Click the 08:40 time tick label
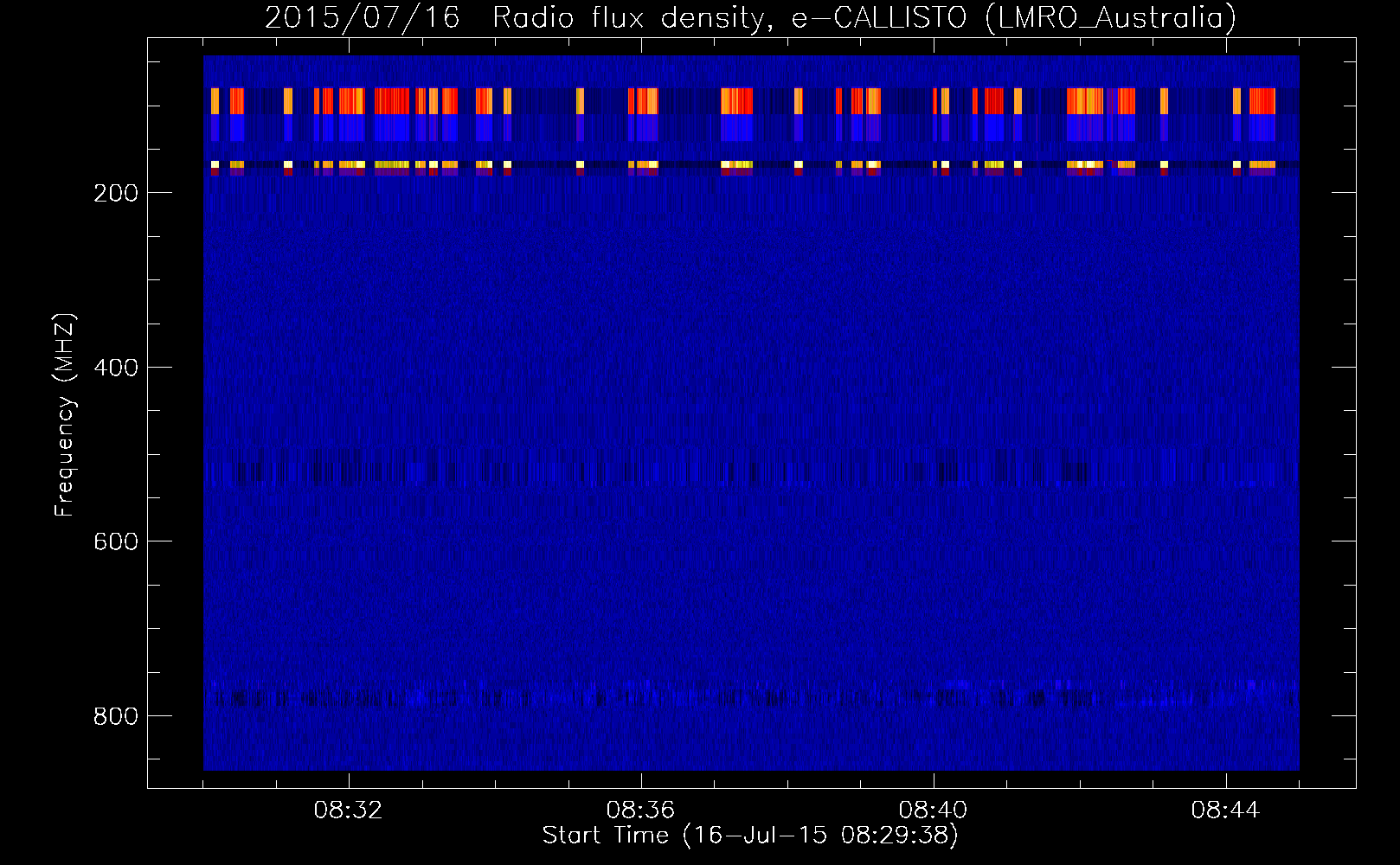This screenshot has height=865, width=1400. 933,811
